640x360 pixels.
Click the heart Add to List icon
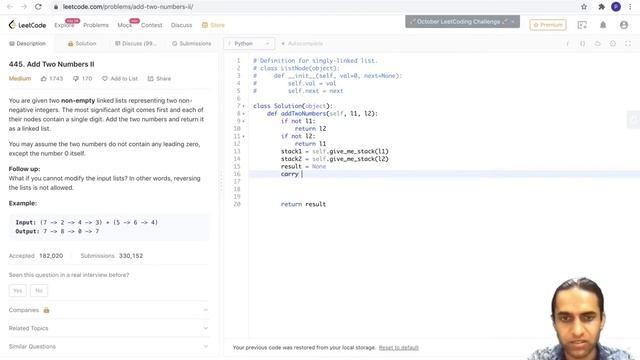tap(105, 78)
